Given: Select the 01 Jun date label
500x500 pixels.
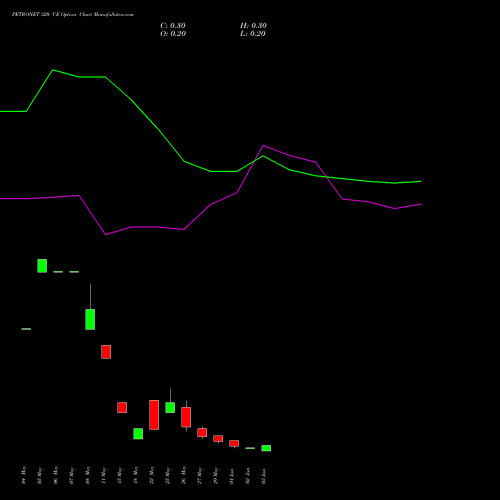Looking at the screenshot, I should tap(232, 475).
